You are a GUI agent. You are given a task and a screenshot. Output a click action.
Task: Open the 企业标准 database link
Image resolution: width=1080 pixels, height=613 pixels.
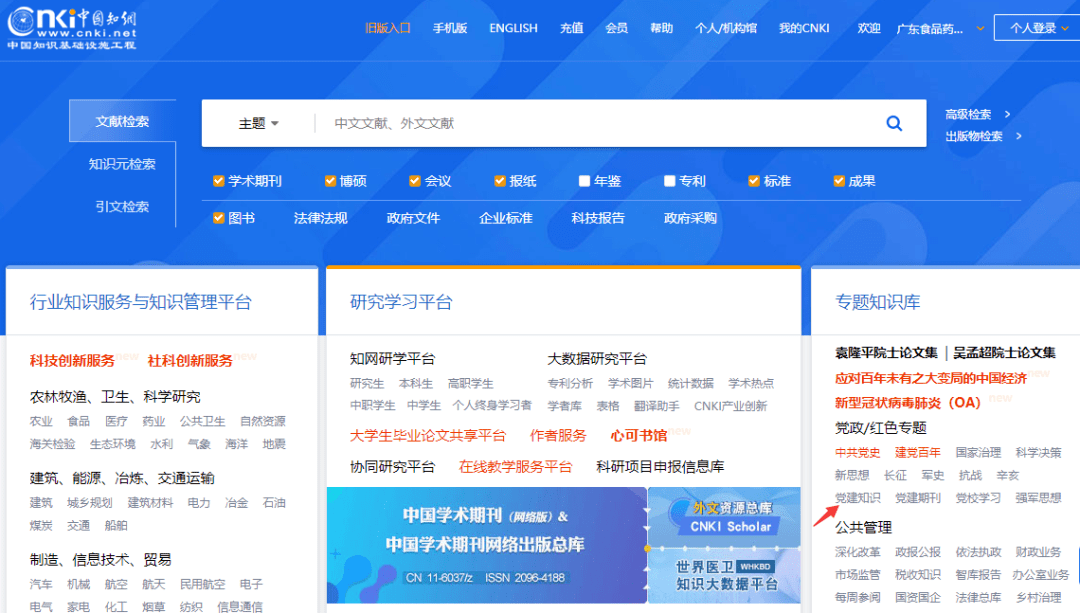tap(506, 218)
